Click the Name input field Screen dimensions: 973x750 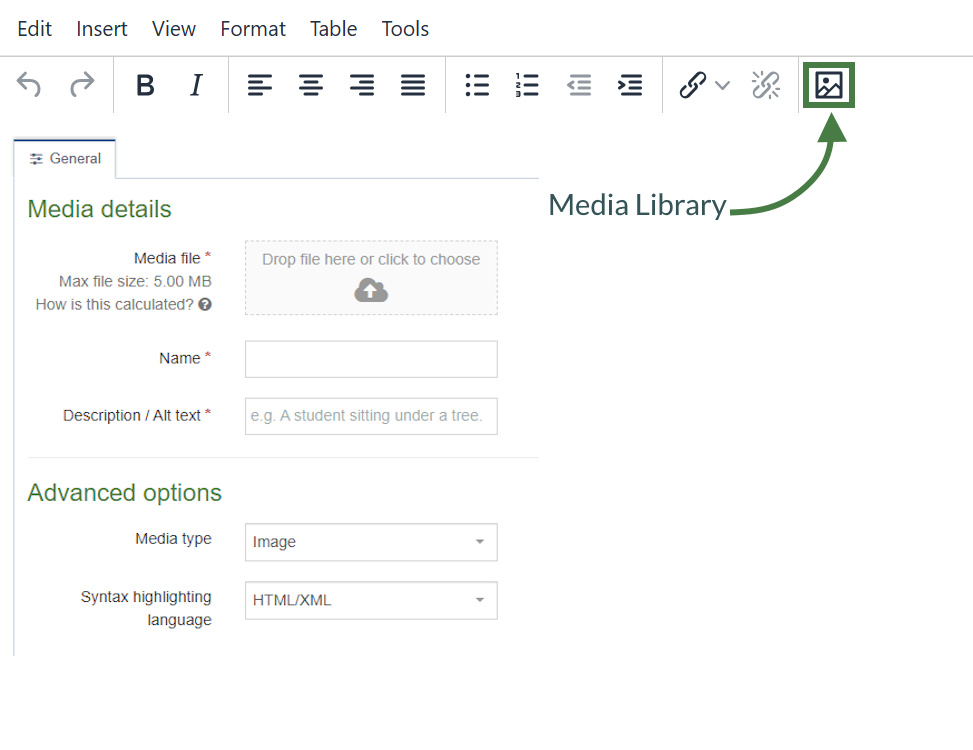click(x=371, y=359)
